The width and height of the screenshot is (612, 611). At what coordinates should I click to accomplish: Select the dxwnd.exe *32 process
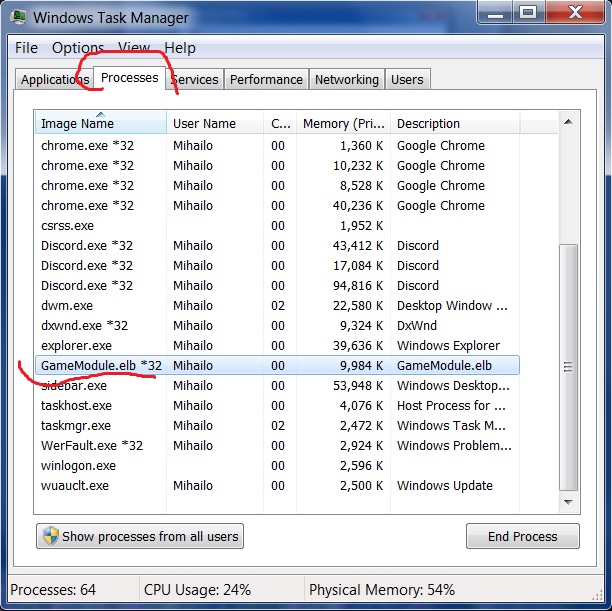277,326
